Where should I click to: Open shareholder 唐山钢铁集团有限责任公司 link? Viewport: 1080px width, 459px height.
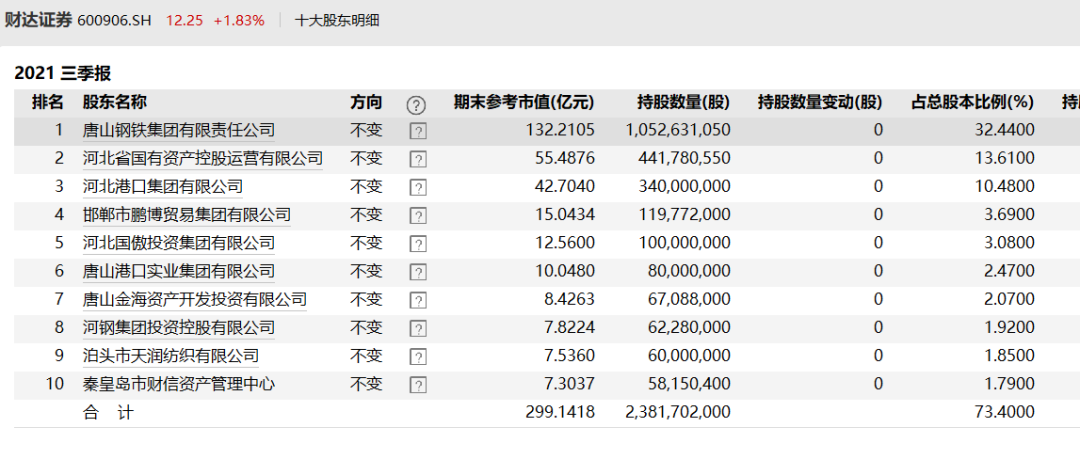coord(178,130)
